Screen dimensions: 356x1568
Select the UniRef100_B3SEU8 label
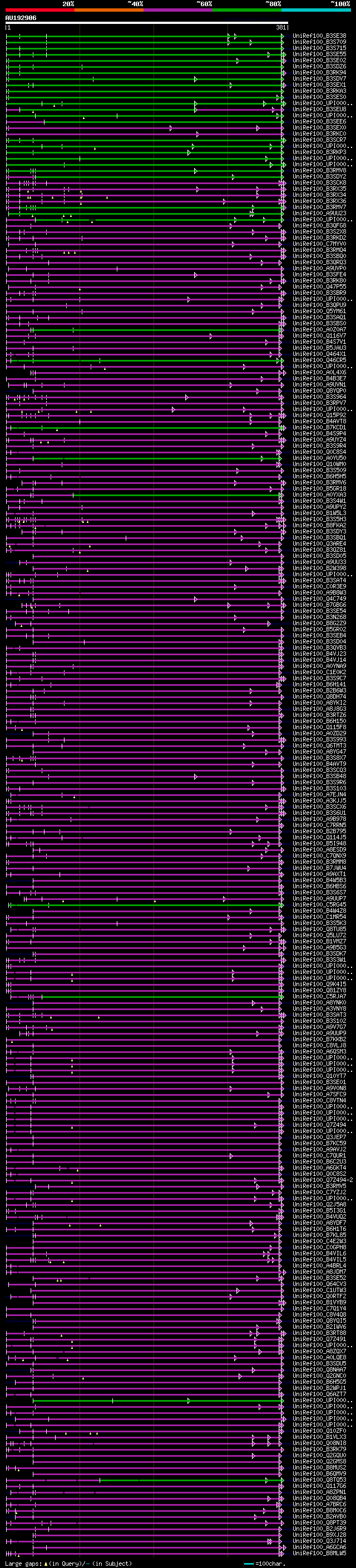point(319,109)
